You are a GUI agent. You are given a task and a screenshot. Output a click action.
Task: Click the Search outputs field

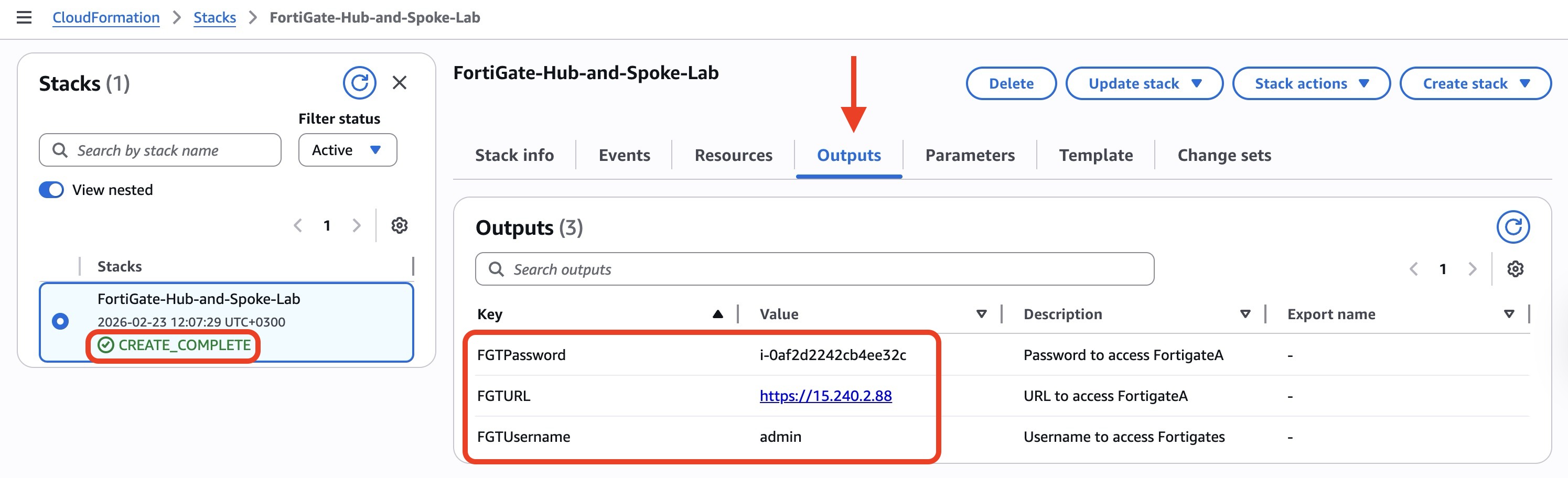[x=814, y=269]
